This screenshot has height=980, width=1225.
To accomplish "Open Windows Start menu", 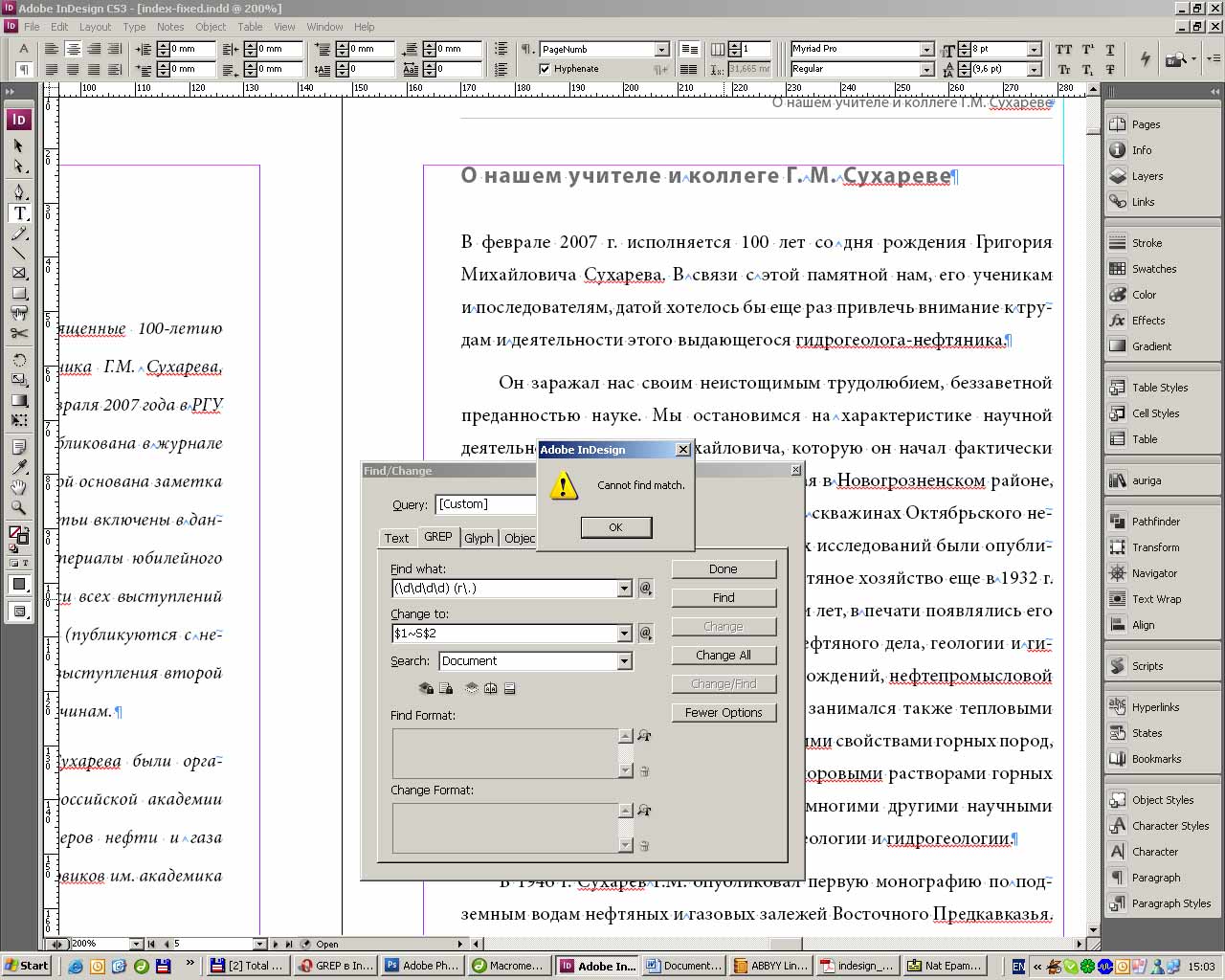I will click(27, 966).
